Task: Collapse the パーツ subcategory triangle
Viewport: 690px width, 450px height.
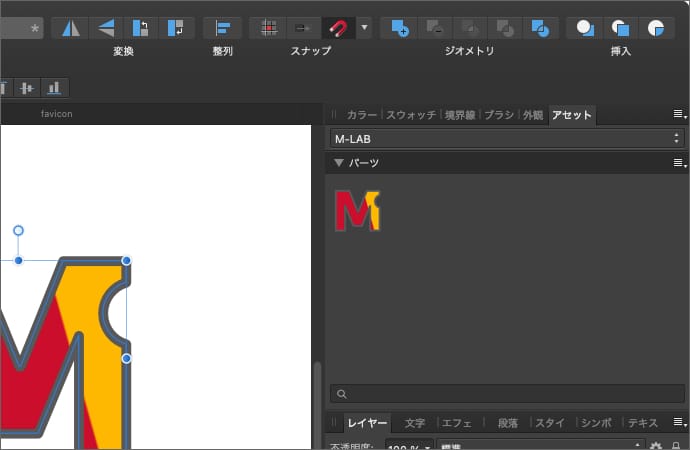Action: pos(339,163)
